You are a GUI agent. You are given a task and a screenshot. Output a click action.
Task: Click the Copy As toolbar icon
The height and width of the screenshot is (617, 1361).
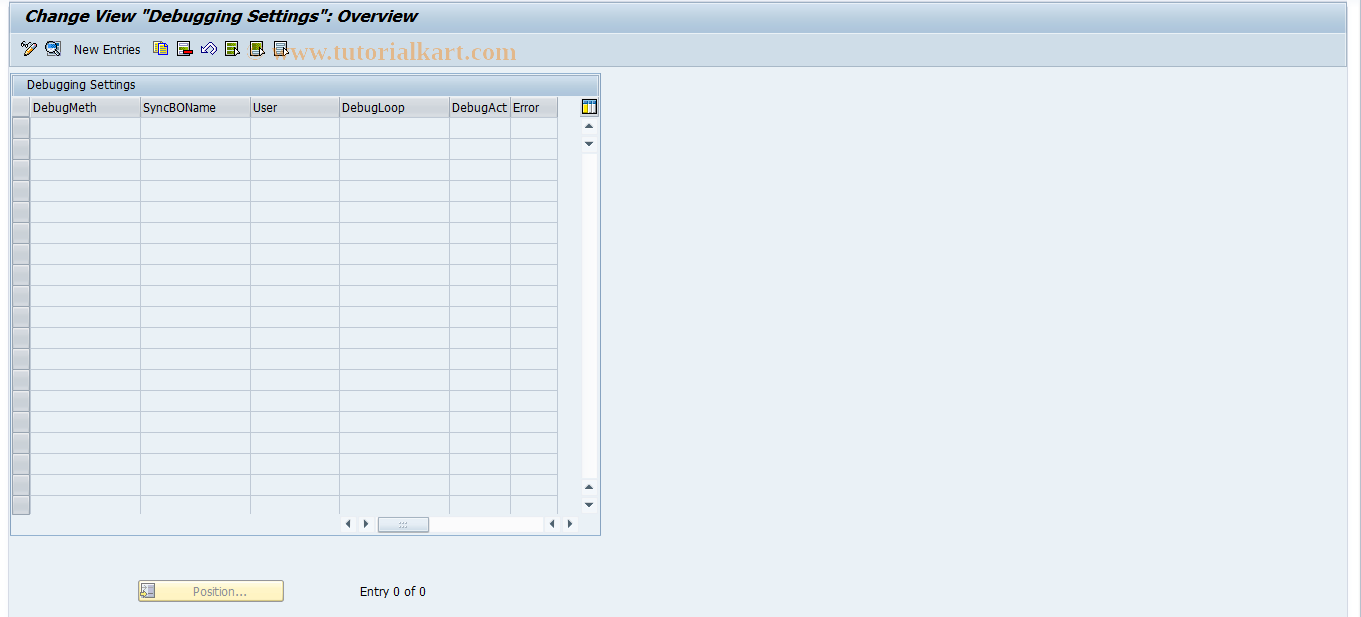161,48
